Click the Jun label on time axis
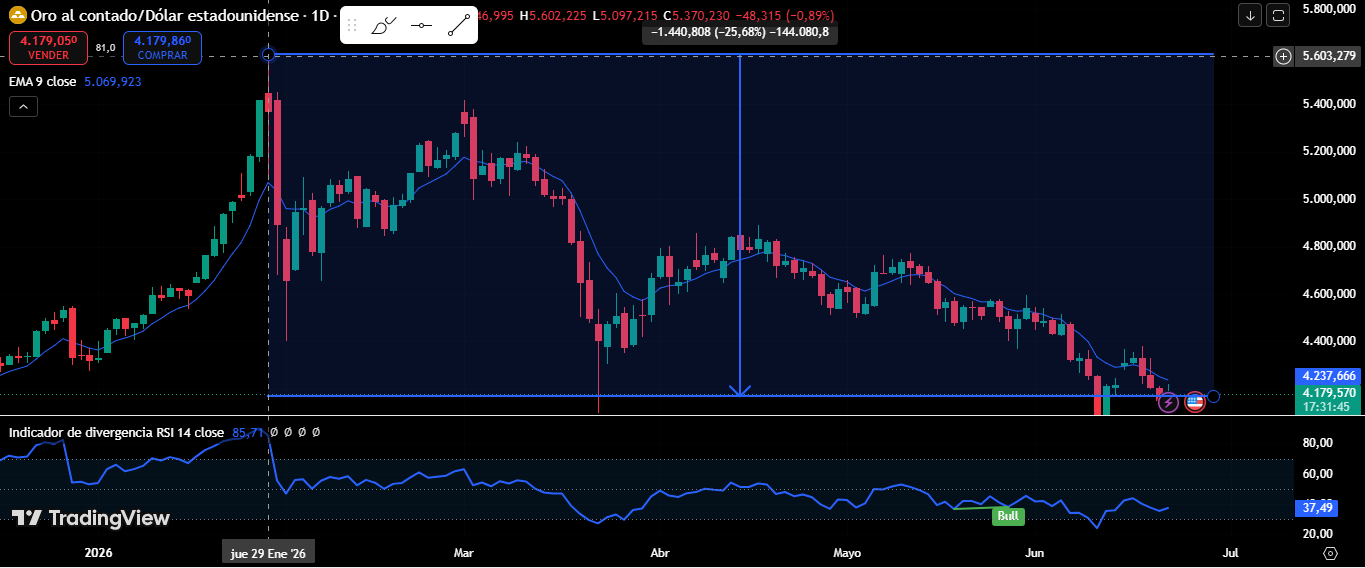 [1035, 553]
